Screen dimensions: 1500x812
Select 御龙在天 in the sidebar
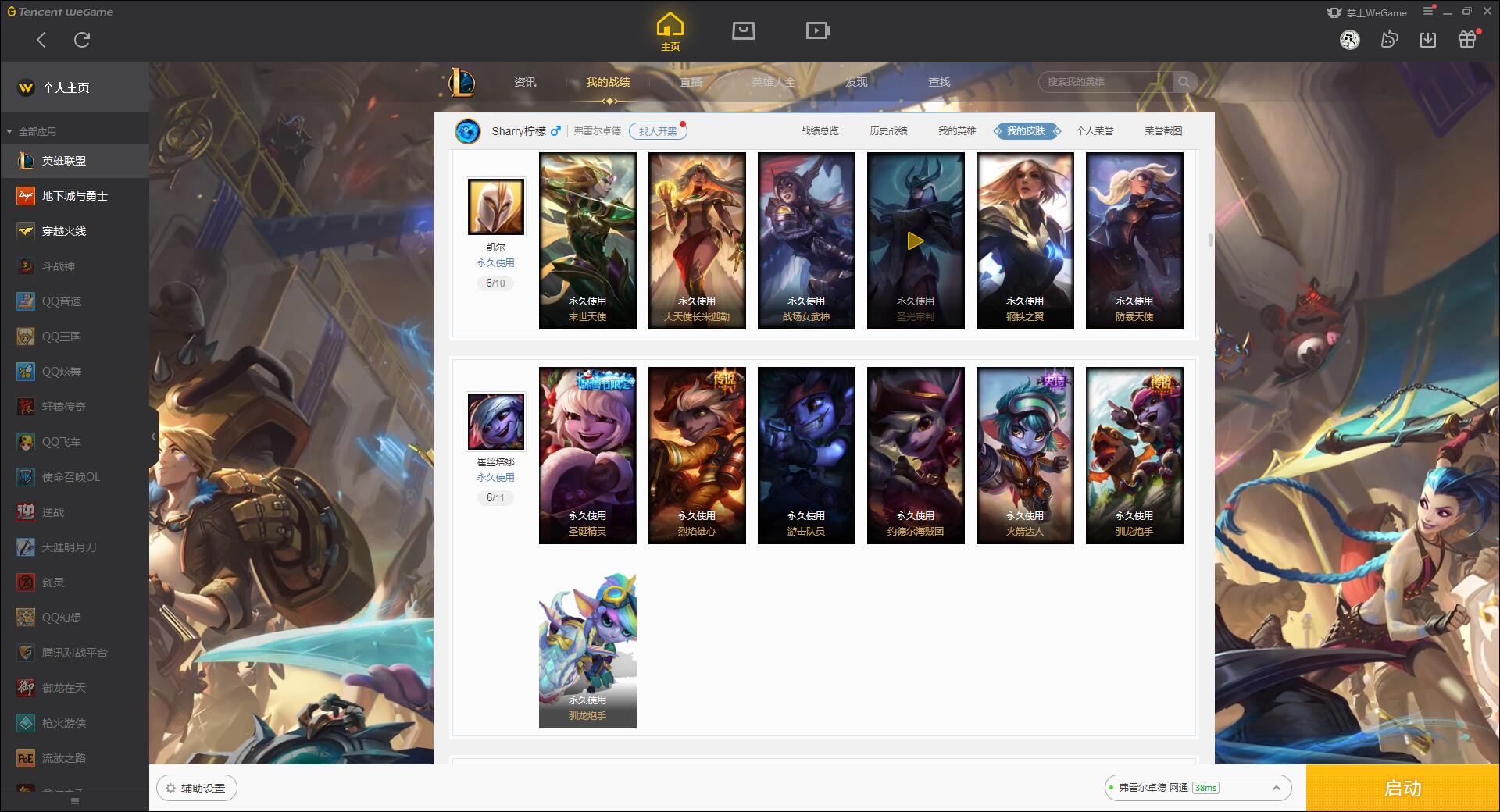point(74,688)
